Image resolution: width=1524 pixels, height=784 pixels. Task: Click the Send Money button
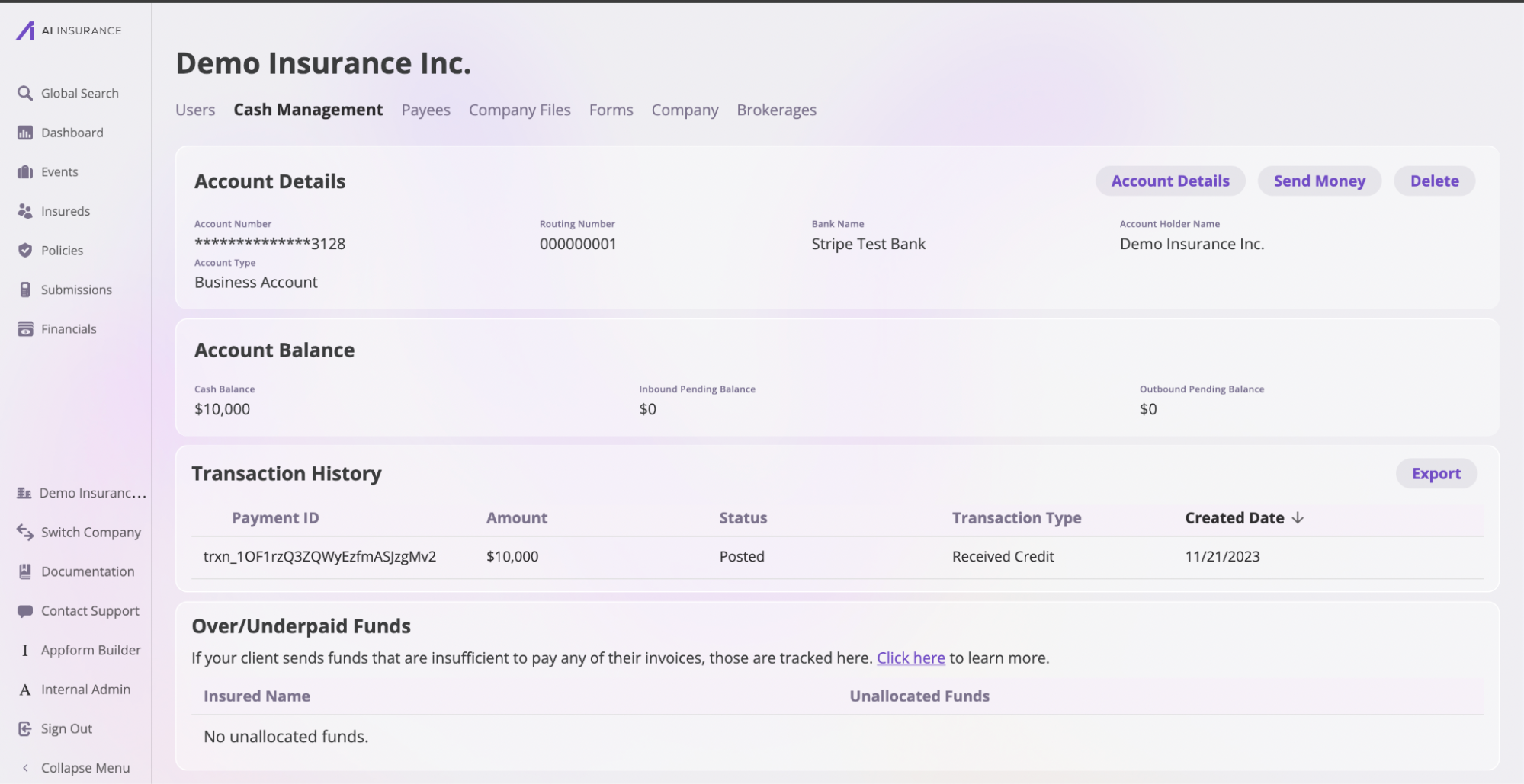(1320, 181)
